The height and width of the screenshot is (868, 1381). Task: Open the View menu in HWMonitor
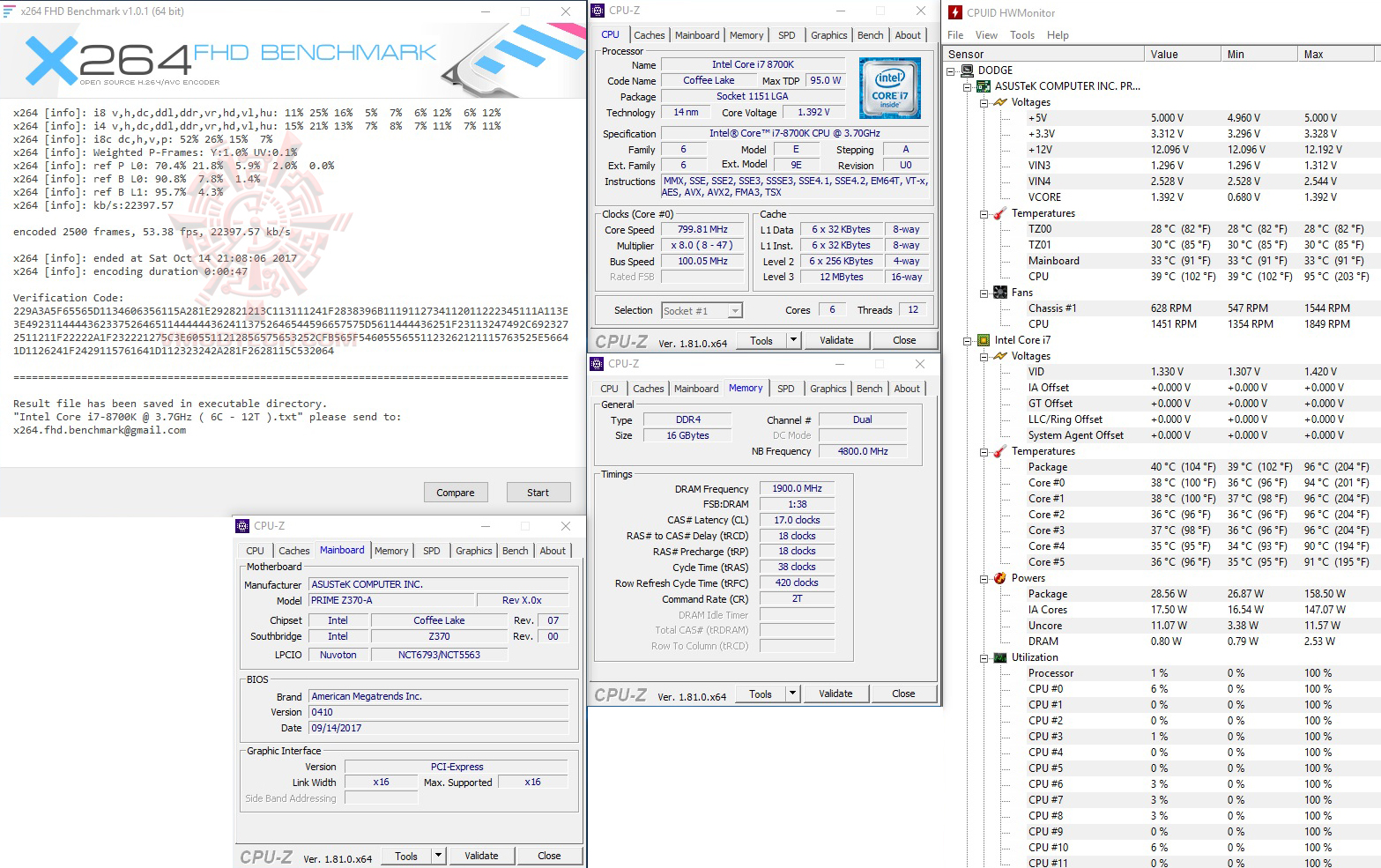(x=986, y=35)
